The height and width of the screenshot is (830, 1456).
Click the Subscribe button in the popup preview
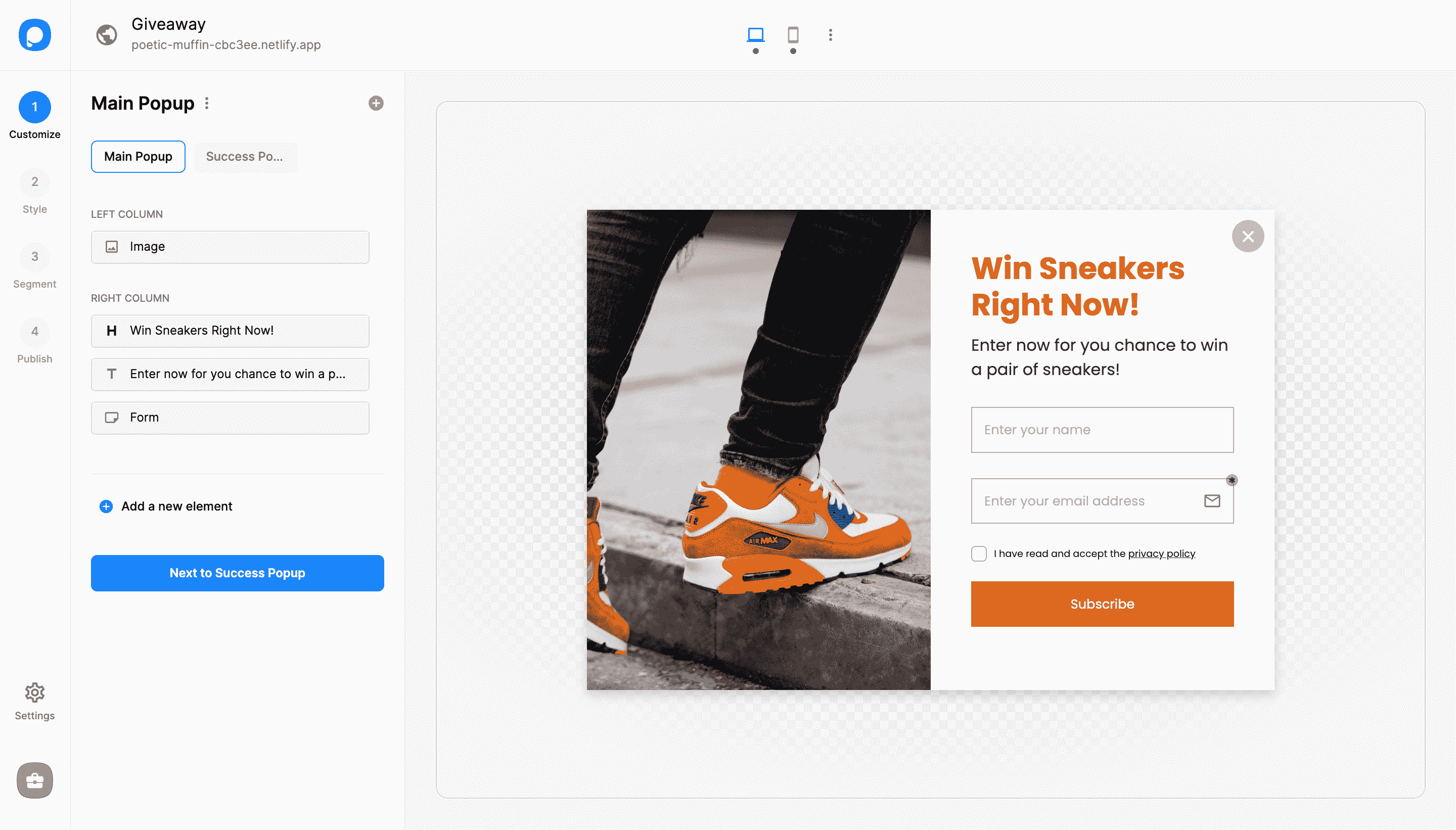[1102, 604]
